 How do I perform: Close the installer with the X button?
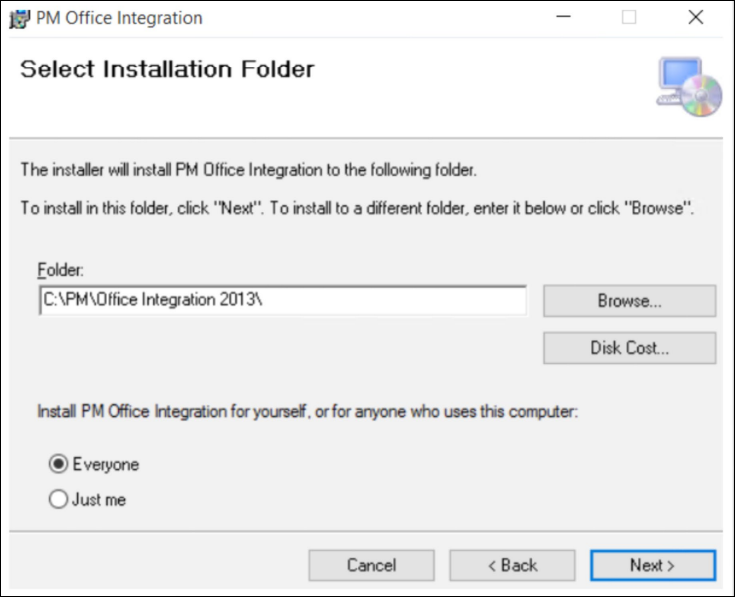(696, 17)
